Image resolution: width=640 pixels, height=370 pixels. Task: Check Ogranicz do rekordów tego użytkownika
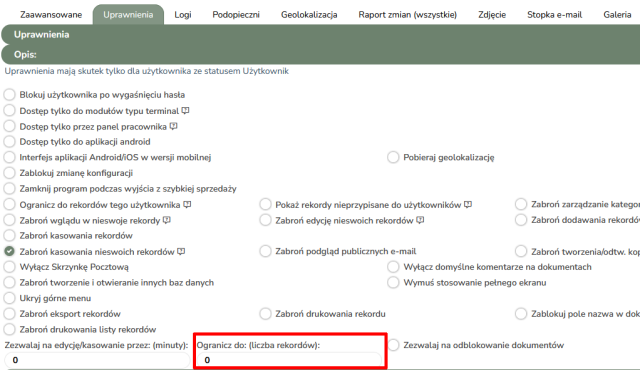pyautogui.click(x=9, y=204)
